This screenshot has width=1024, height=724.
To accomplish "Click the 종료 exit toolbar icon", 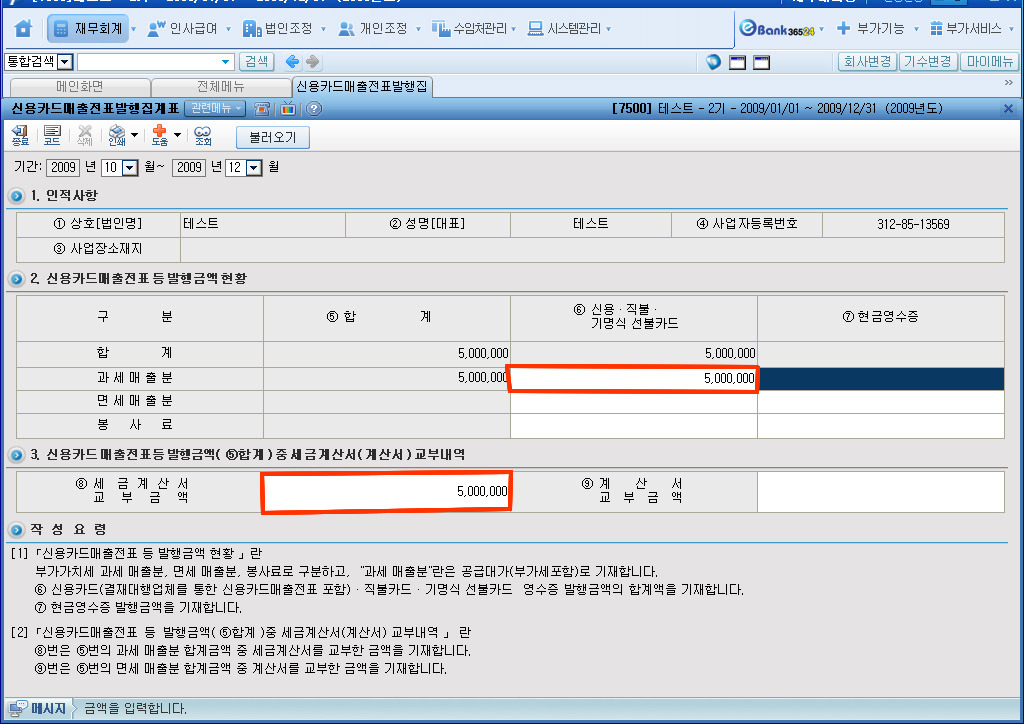I will click(x=20, y=136).
